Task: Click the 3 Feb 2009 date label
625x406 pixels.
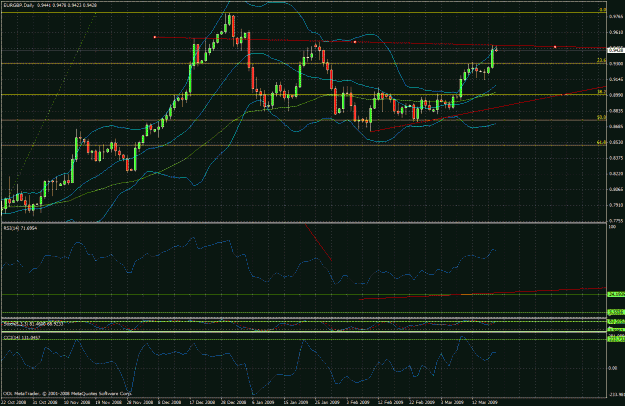Action: 358,402
